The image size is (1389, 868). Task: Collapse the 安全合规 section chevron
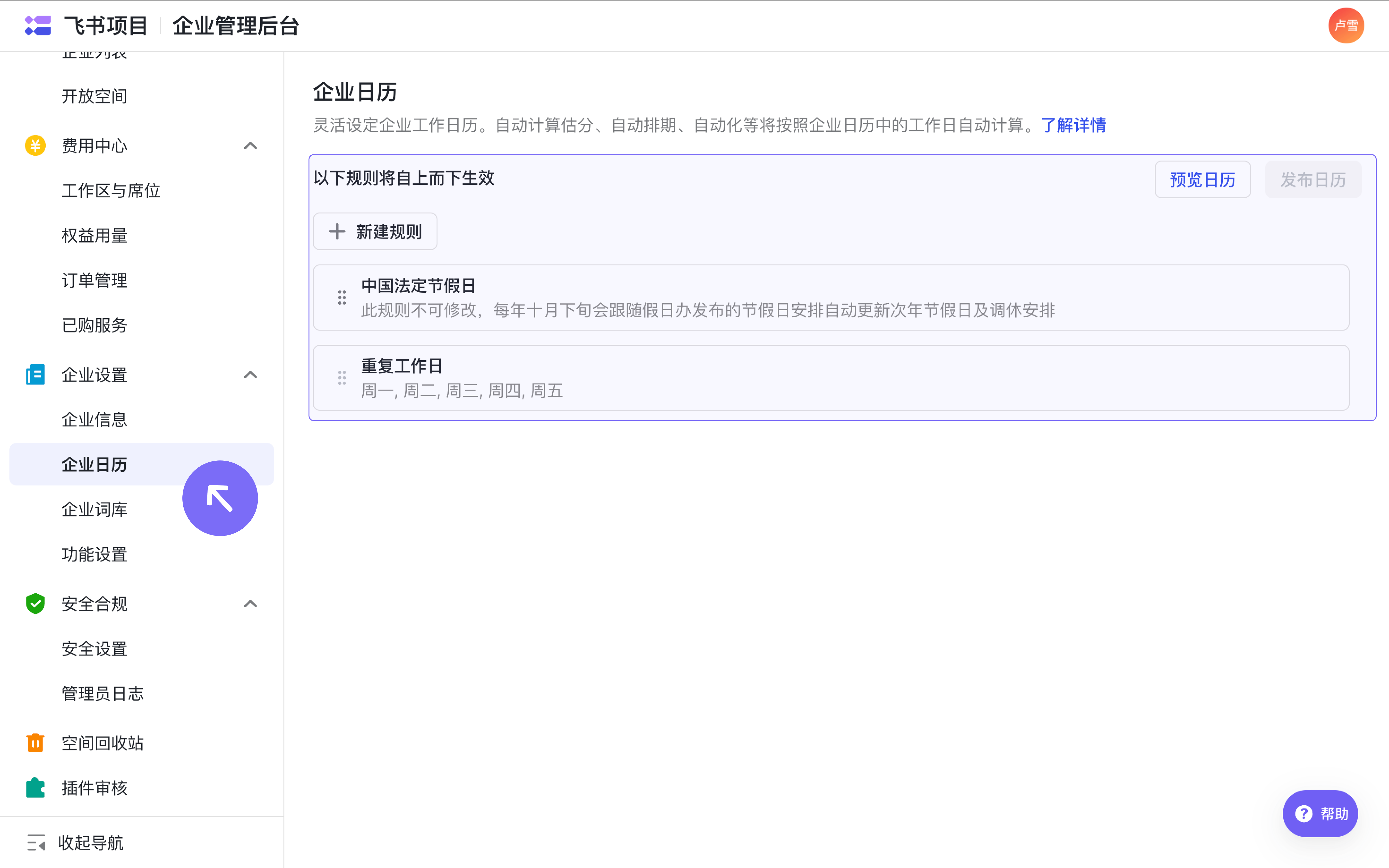[x=250, y=604]
